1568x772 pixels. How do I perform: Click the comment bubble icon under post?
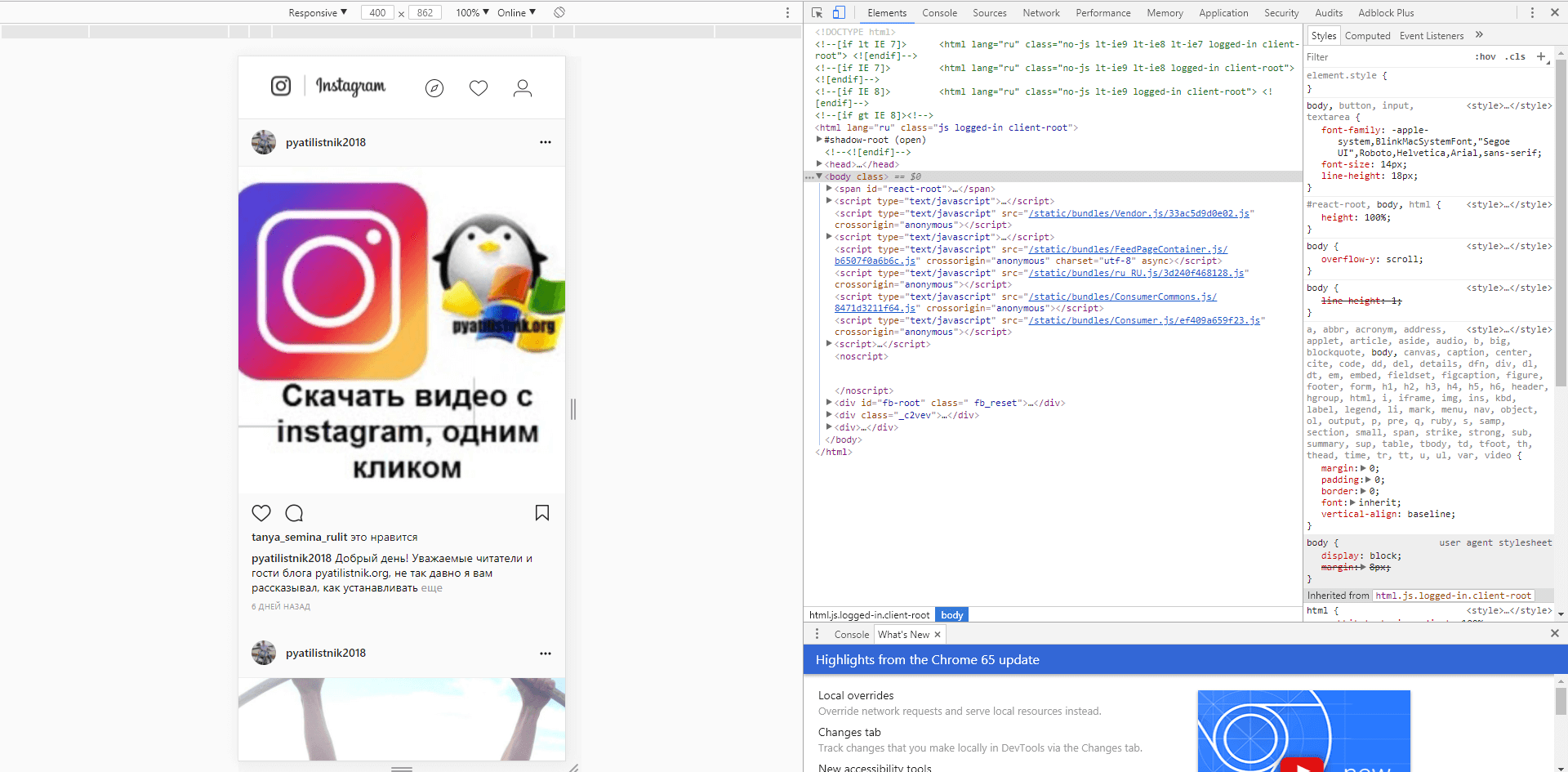[294, 513]
